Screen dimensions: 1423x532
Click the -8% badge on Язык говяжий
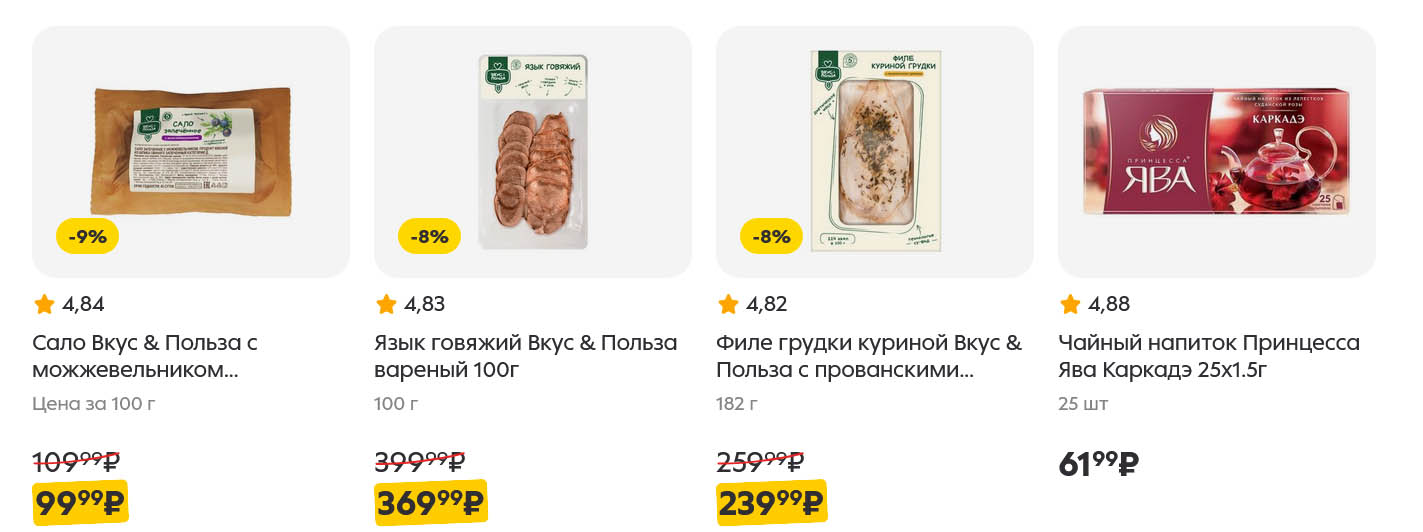pos(430,237)
